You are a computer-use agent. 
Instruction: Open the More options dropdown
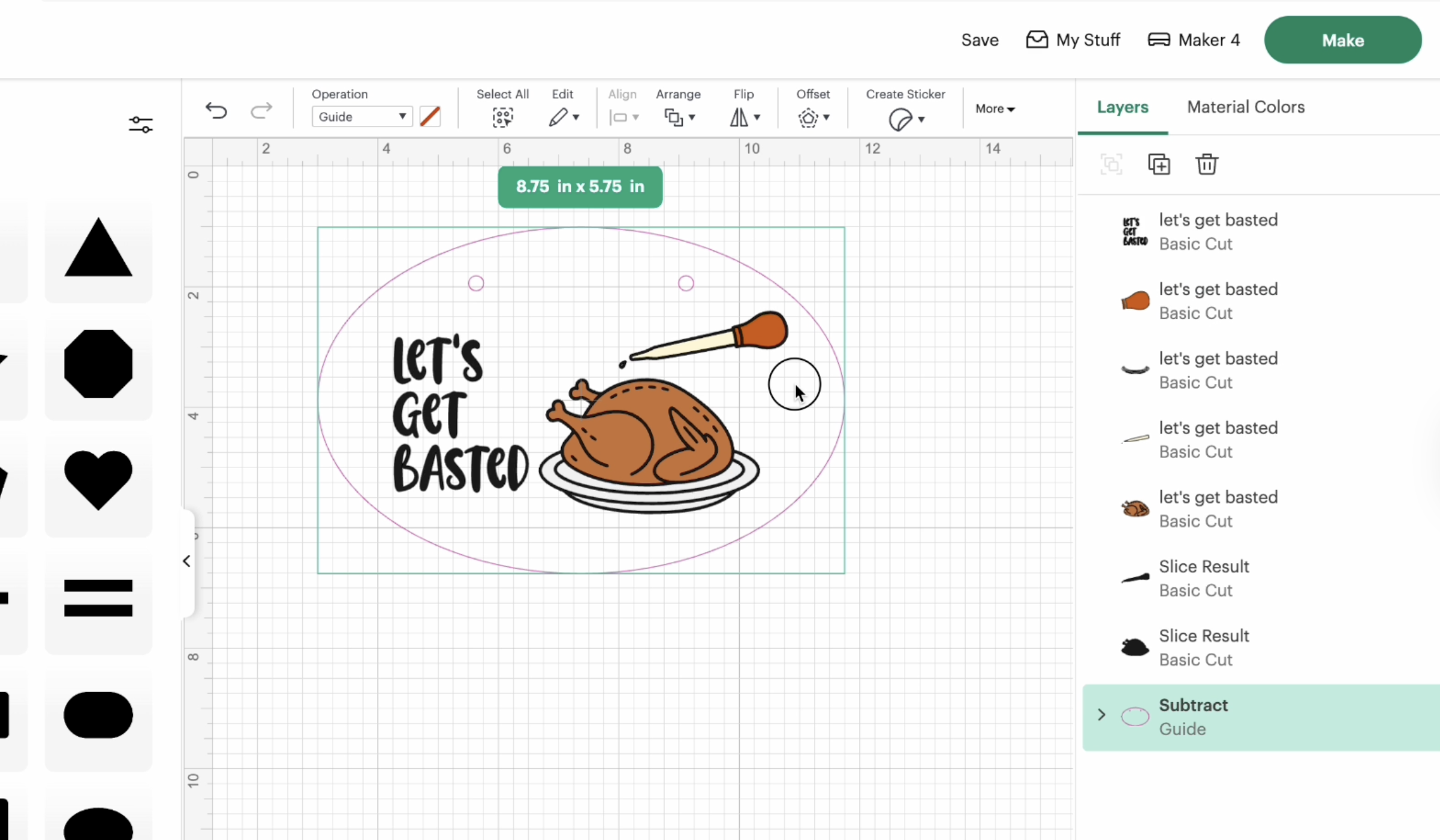click(x=995, y=109)
